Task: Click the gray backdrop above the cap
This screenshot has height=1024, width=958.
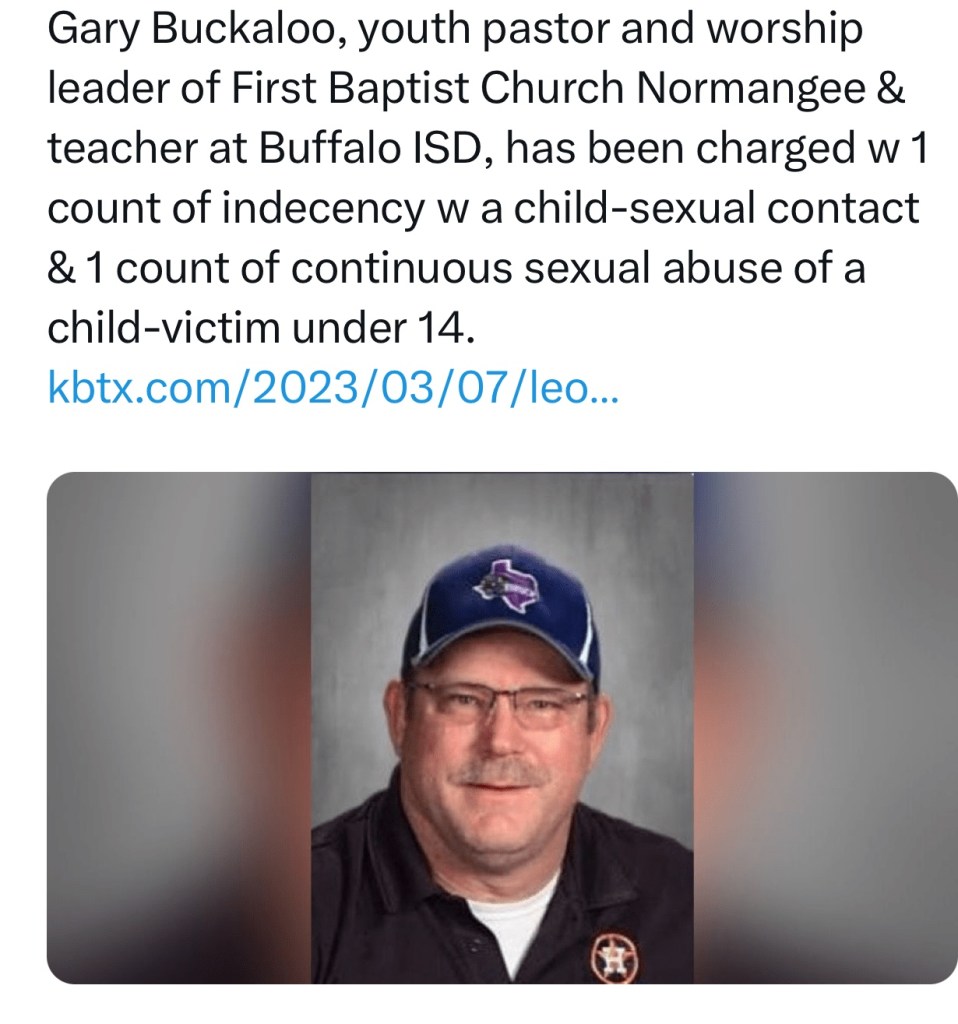Action: (x=500, y=510)
